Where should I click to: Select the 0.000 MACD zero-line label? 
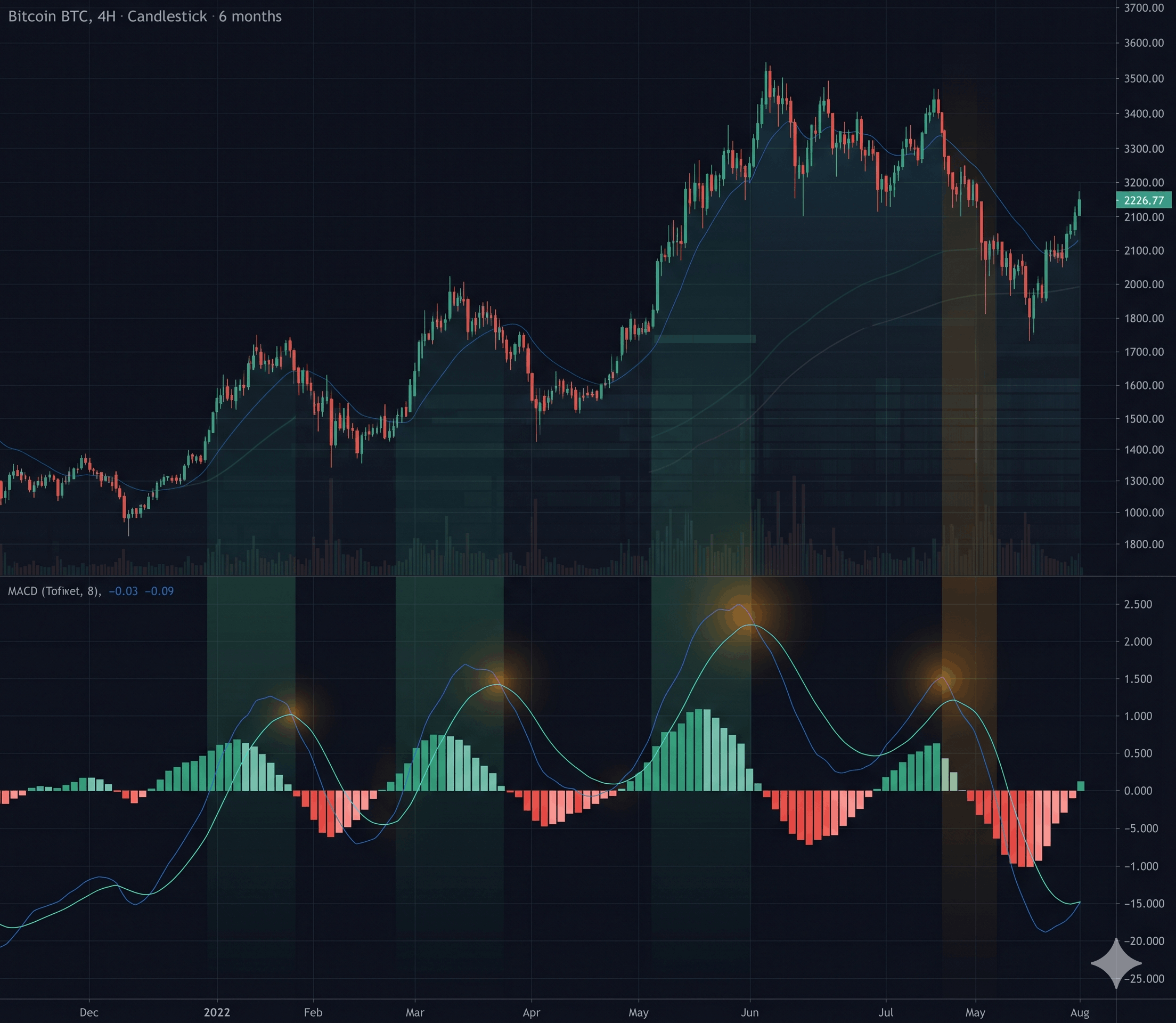pyautogui.click(x=1138, y=791)
